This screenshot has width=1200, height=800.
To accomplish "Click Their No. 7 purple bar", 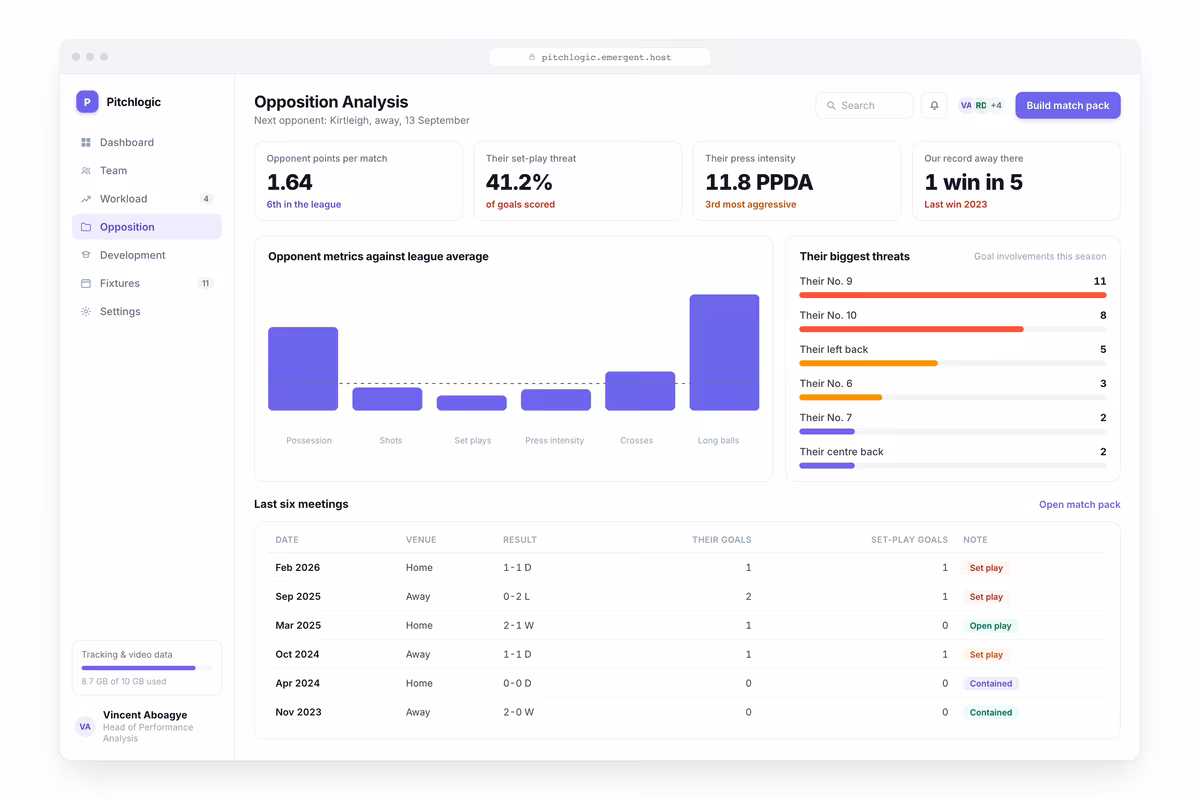I will point(827,431).
